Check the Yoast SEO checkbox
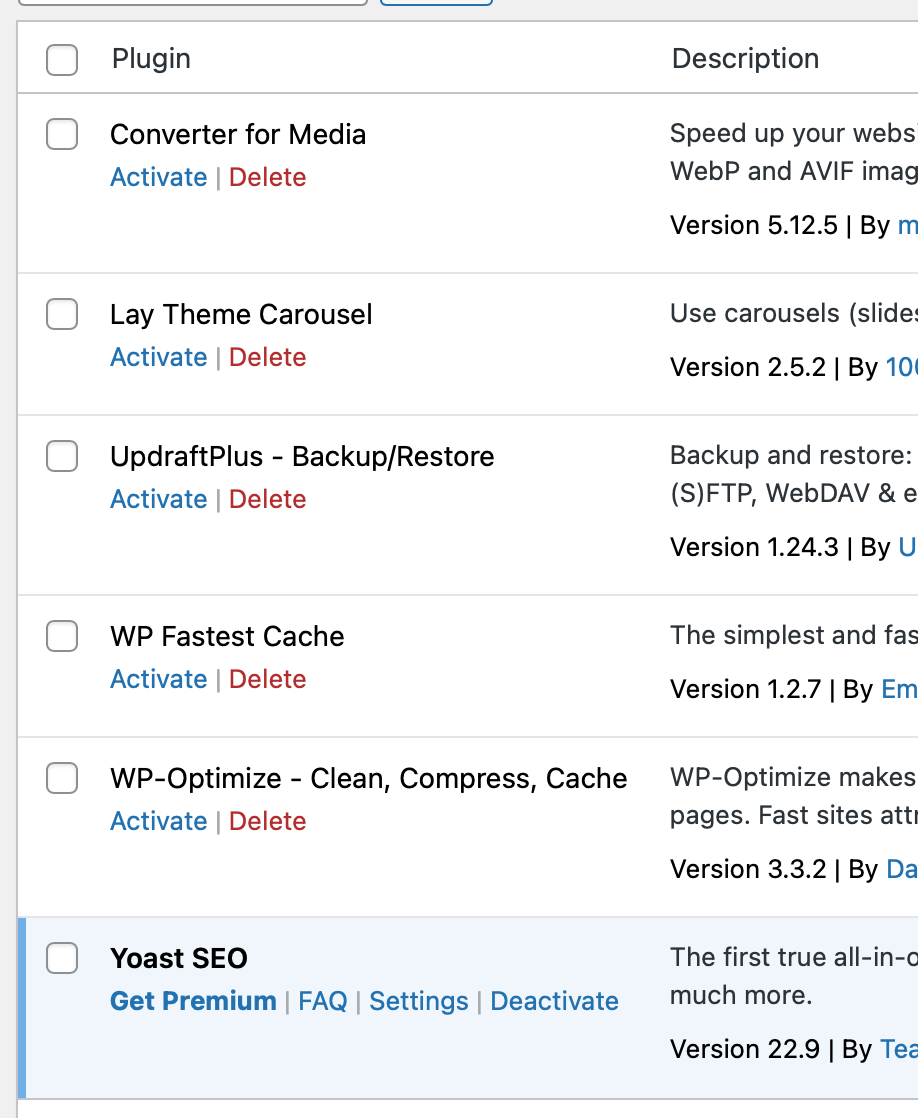 click(x=62, y=958)
